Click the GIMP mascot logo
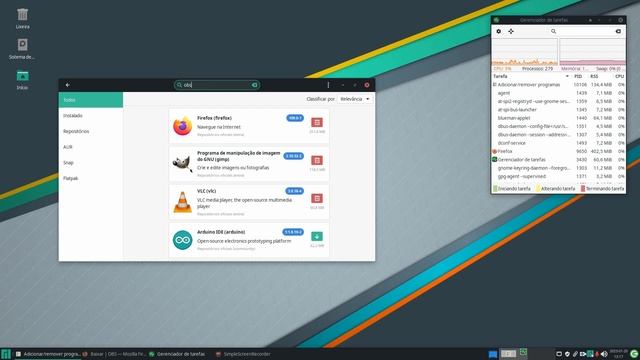Image resolution: width=640 pixels, height=360 pixels. 182,164
